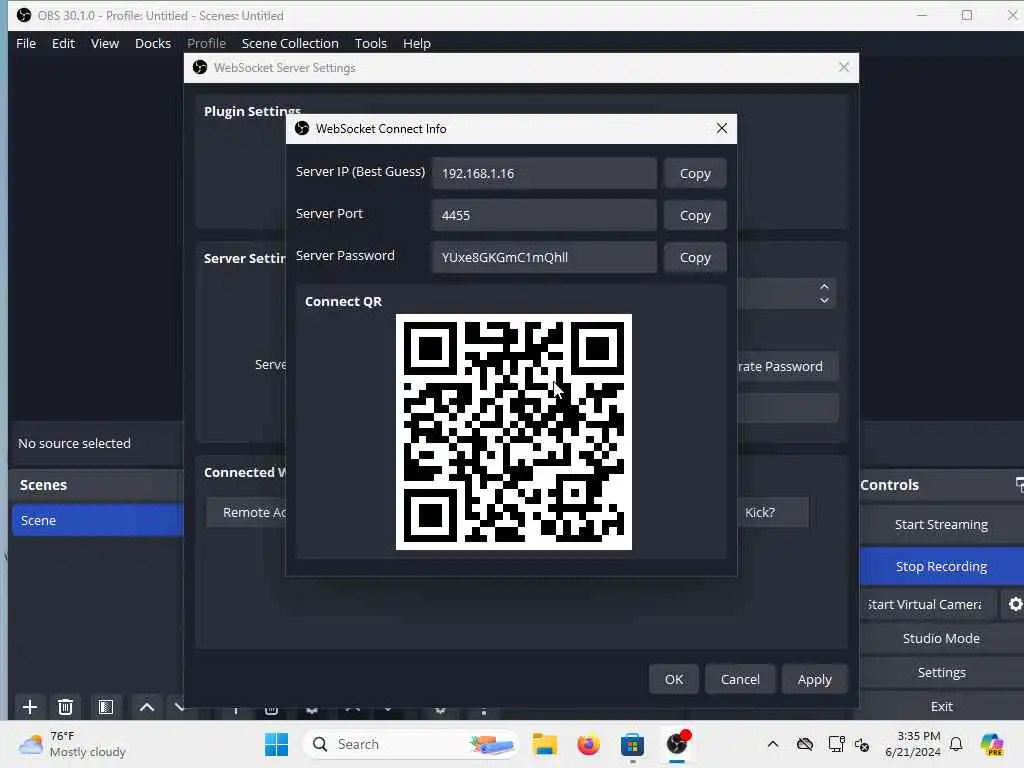This screenshot has height=768, width=1024.
Task: Open Settings from Controls dock
Action: [x=941, y=672]
